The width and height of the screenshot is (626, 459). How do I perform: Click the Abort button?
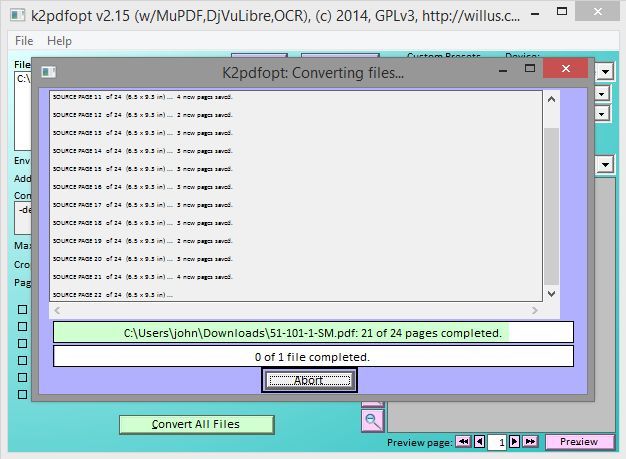pyautogui.click(x=309, y=380)
